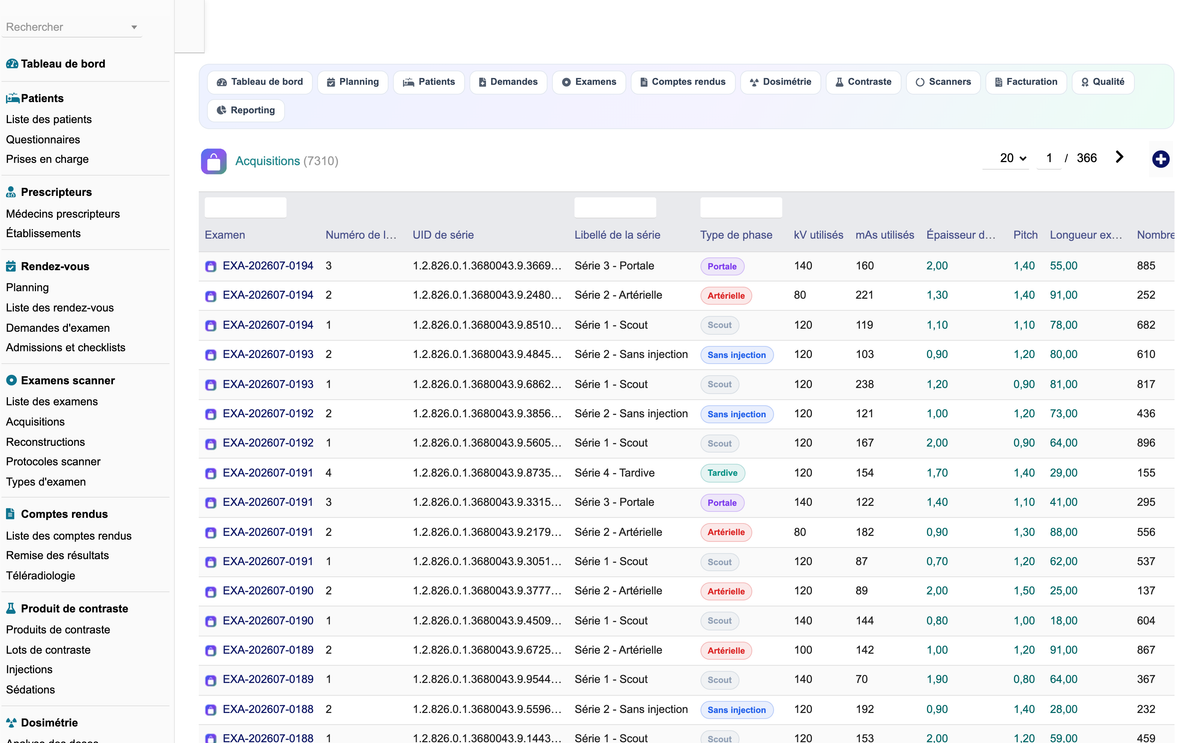Open Lots de contraste in sidebar

[x=48, y=650]
